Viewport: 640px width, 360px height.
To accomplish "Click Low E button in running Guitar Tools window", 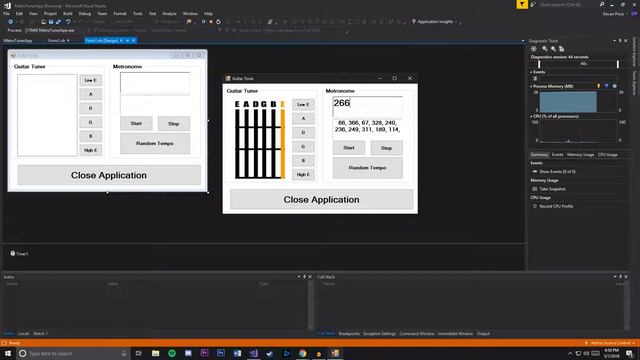I will click(303, 104).
